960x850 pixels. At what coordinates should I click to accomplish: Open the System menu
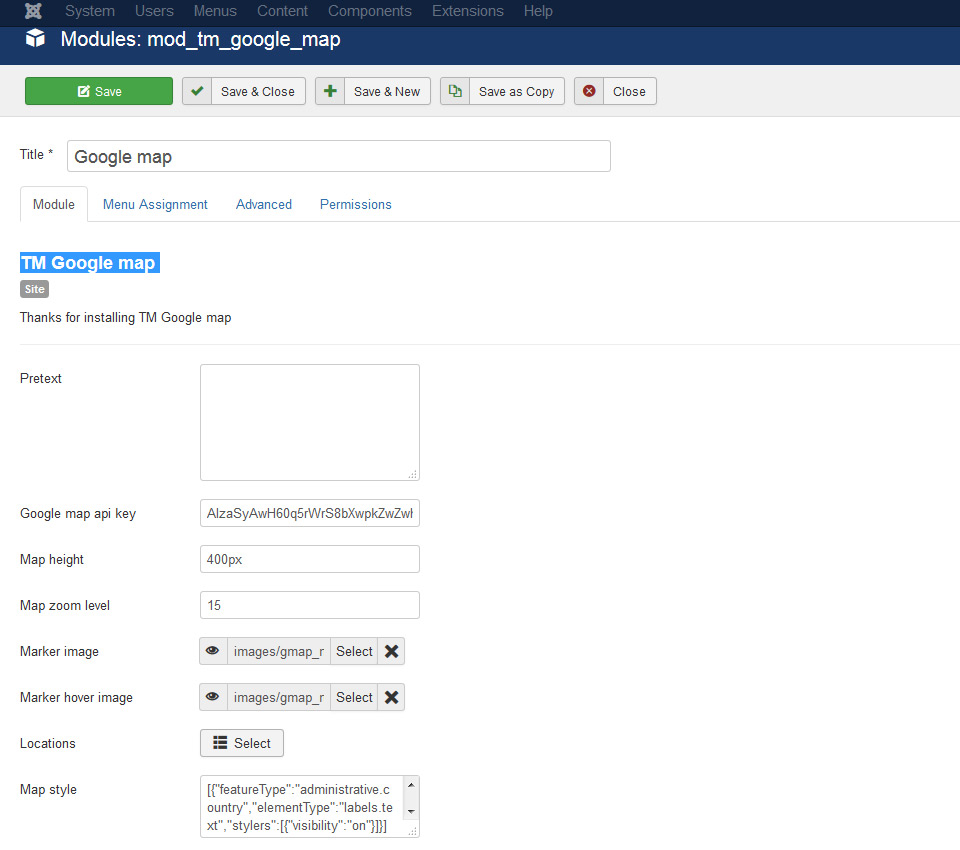pos(90,11)
